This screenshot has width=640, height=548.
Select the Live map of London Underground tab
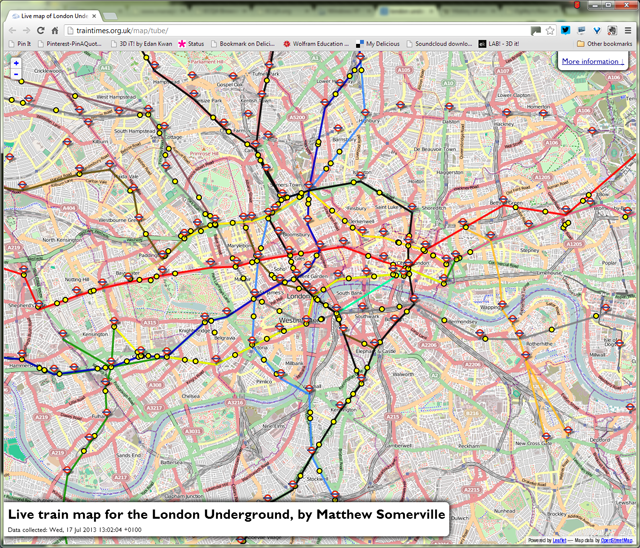click(53, 16)
